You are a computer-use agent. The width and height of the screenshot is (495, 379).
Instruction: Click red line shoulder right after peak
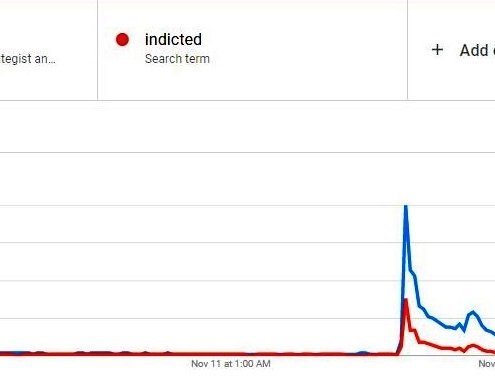click(x=414, y=330)
